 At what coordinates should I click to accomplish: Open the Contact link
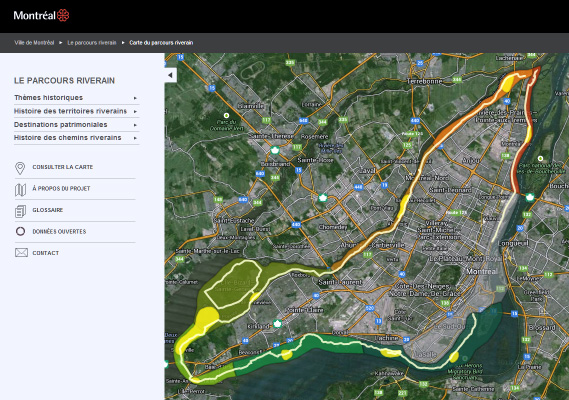[45, 253]
